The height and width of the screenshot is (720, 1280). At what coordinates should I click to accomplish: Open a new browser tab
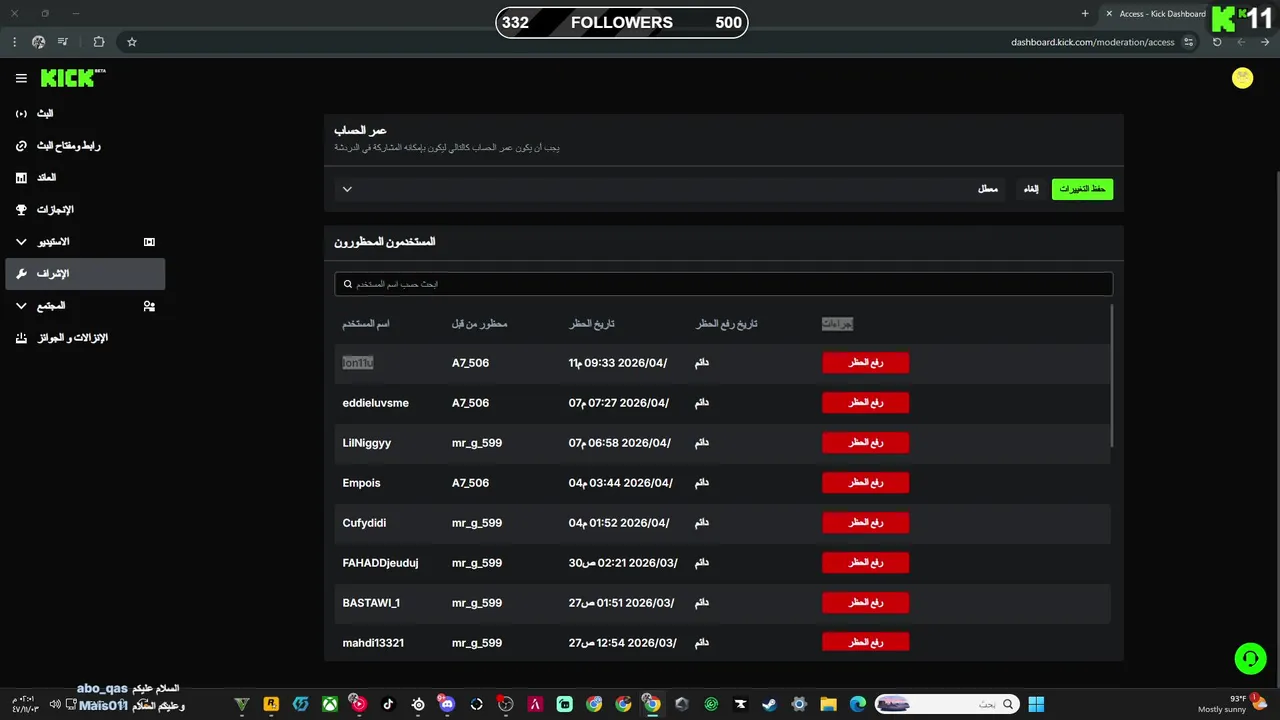point(1085,14)
